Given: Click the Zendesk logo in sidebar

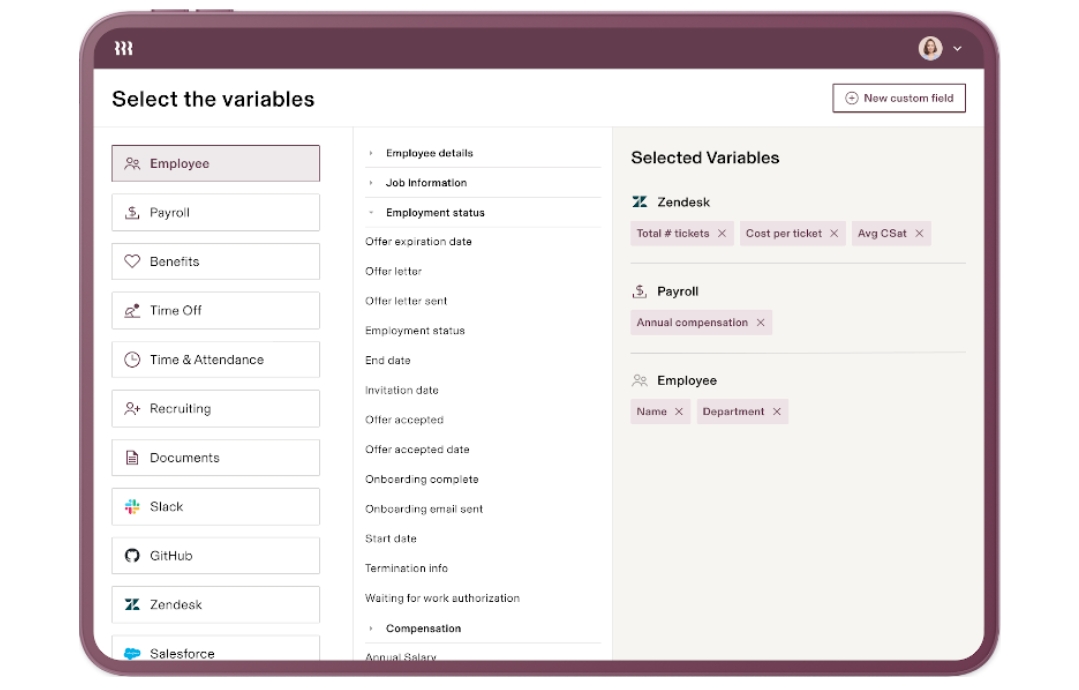Looking at the screenshot, I should [x=132, y=605].
